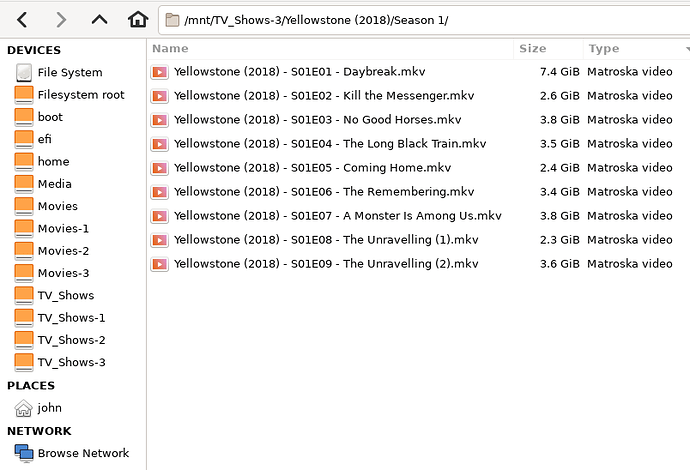This screenshot has height=470, width=690.
Task: Select S01E07 - A Monster Is Among Us.mkv
Action: point(338,216)
